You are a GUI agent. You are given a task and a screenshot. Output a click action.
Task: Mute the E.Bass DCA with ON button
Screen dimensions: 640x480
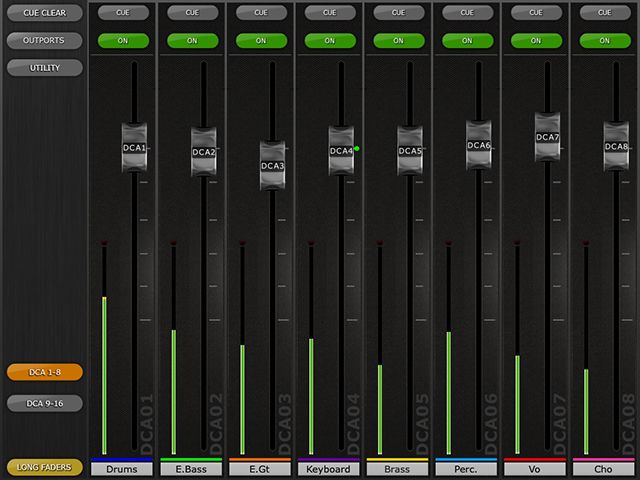pyautogui.click(x=191, y=41)
